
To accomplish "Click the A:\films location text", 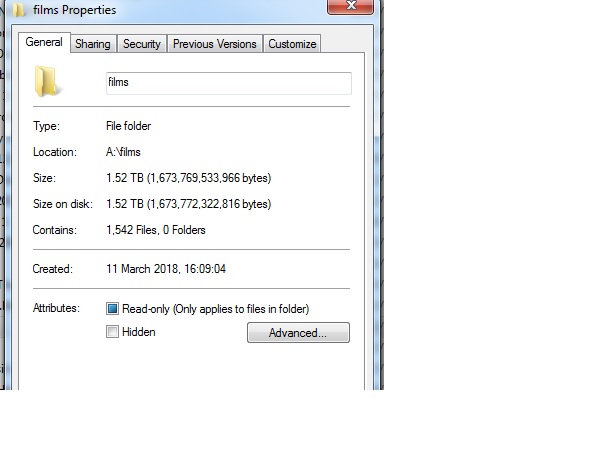I will pos(123,152).
